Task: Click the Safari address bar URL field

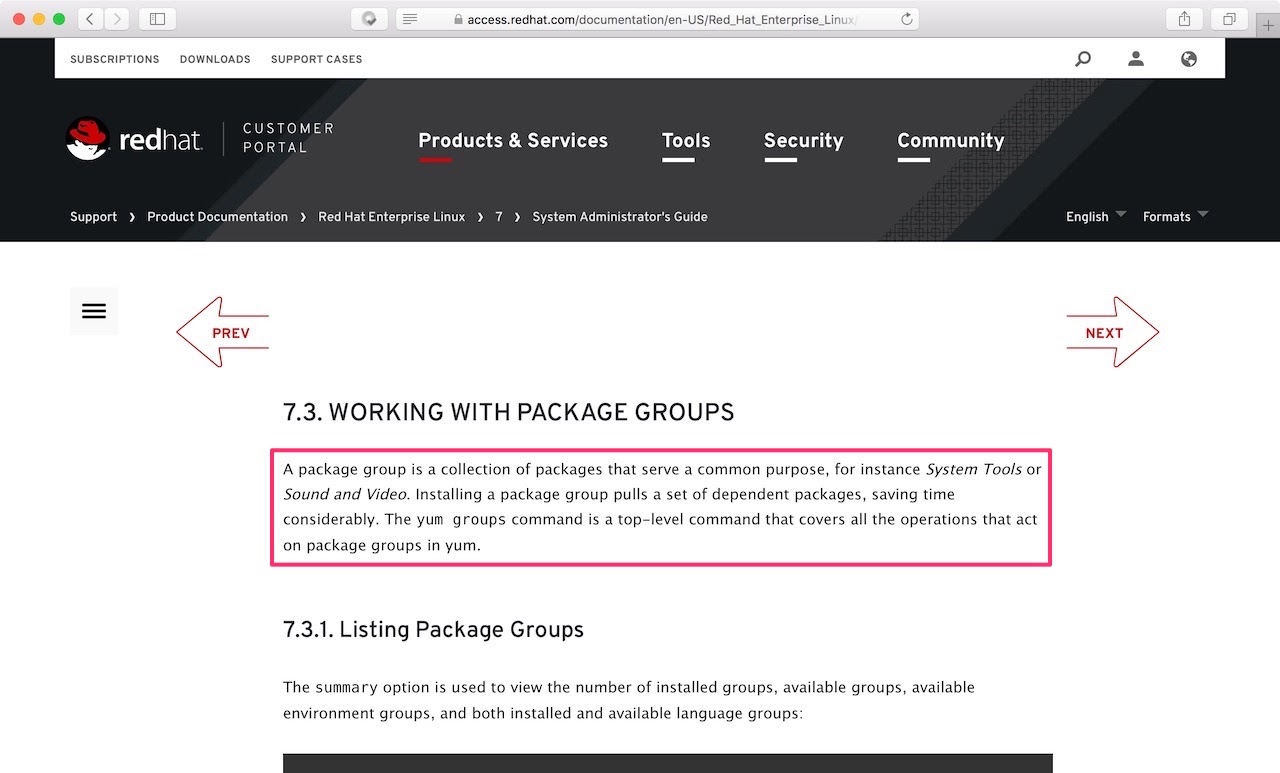Action: 657,19
